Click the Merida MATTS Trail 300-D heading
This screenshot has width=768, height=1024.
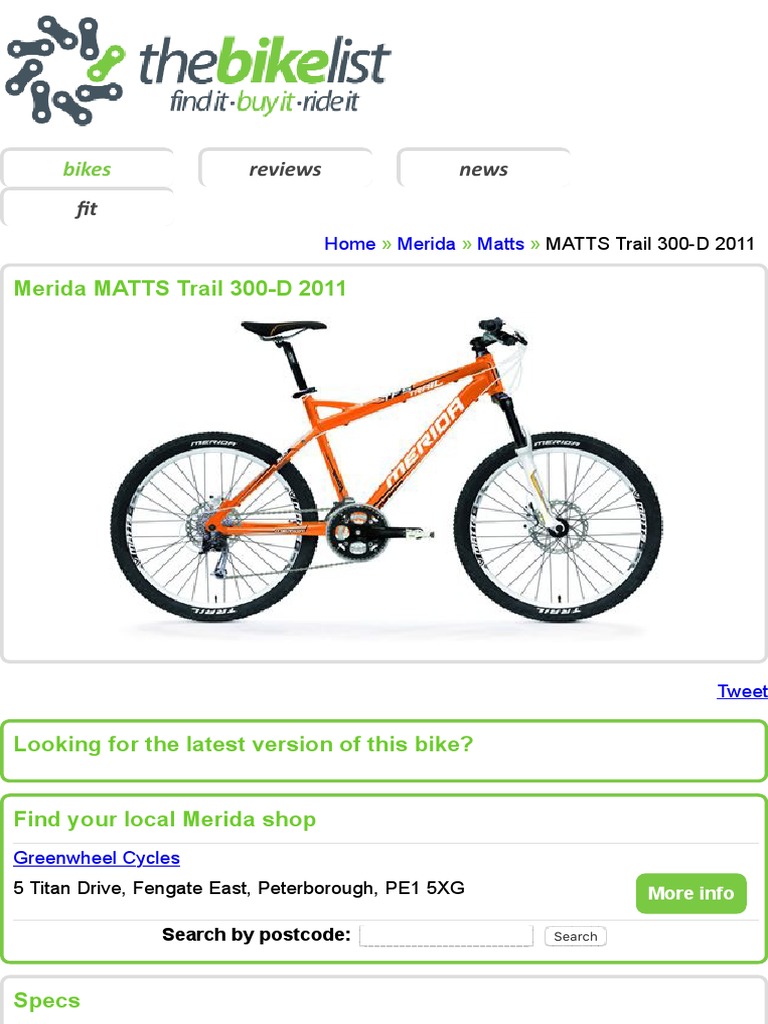pos(180,288)
